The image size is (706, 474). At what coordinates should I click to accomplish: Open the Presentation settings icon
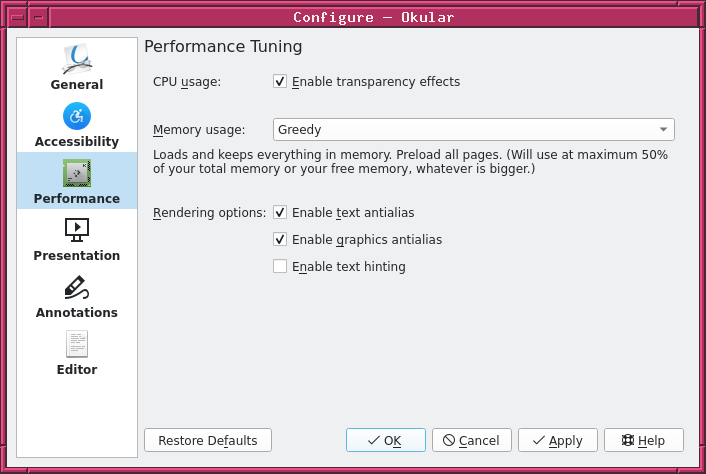tap(77, 230)
